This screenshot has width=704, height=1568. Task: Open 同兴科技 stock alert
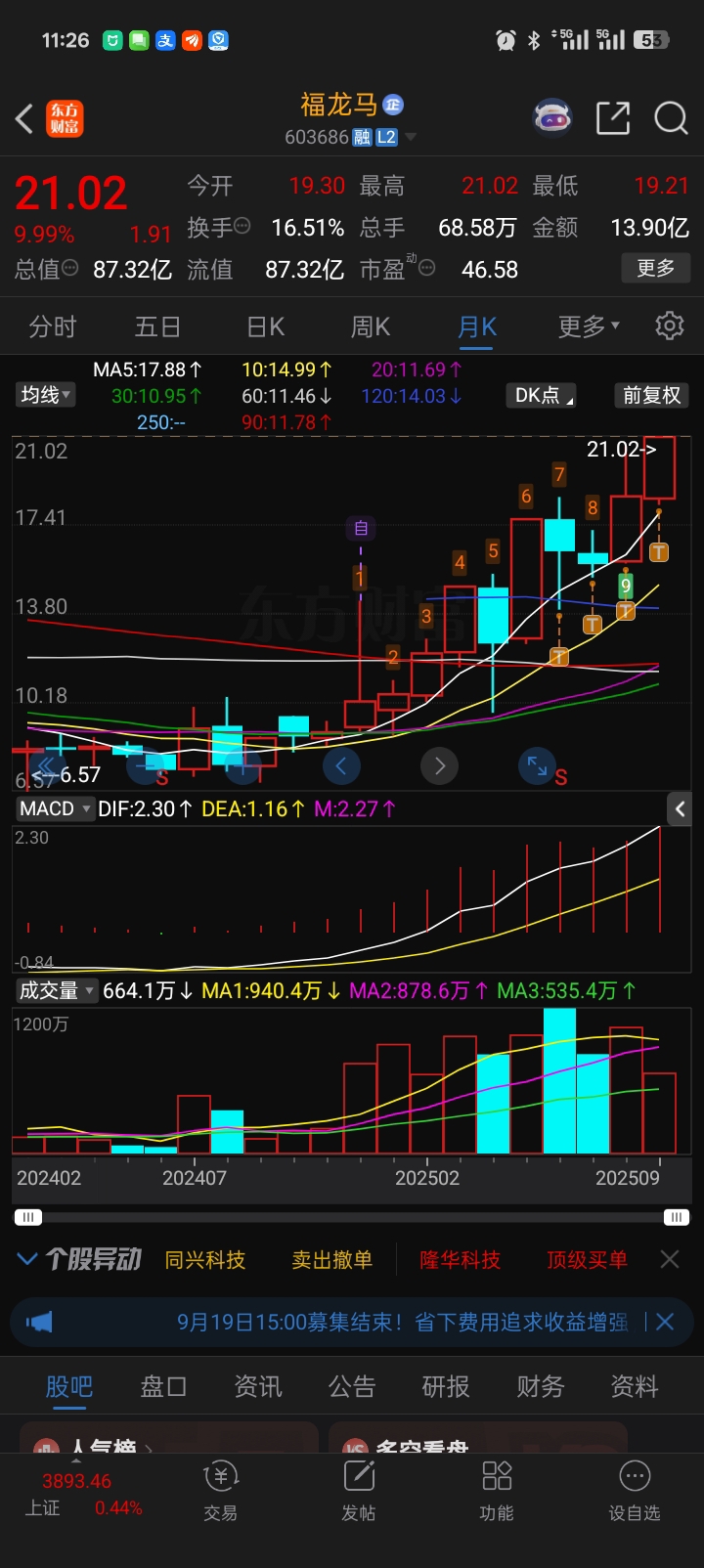(205, 1260)
